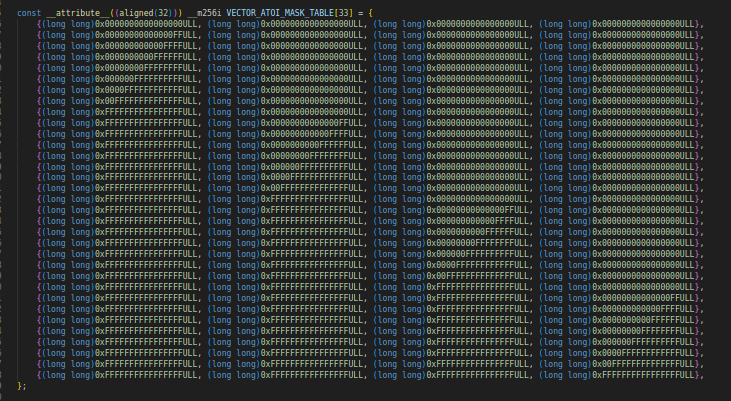731x401 pixels.
Task: Click 0x00000000000000FFULL that begins its line
Action: 146,35
